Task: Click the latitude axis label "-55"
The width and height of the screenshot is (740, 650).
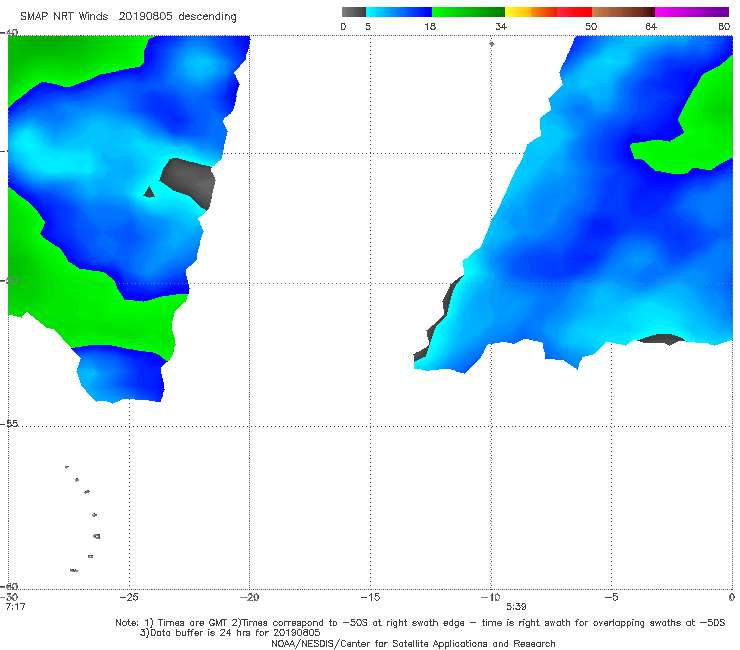Action: [x=9, y=423]
